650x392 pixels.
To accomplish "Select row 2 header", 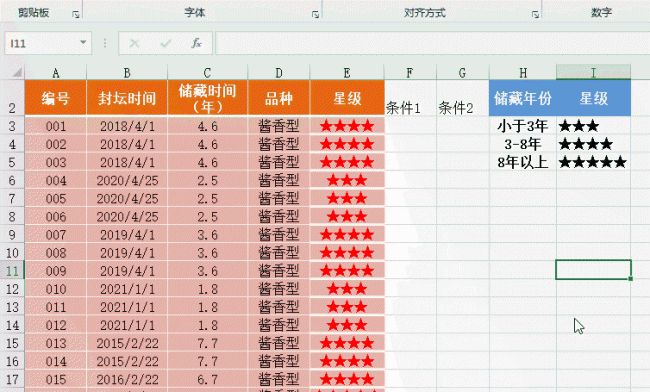I will click(12, 98).
